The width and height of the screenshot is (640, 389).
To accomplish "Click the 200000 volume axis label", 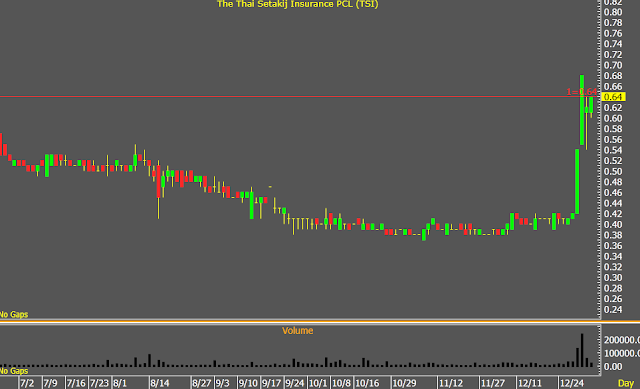I will 622,340.
